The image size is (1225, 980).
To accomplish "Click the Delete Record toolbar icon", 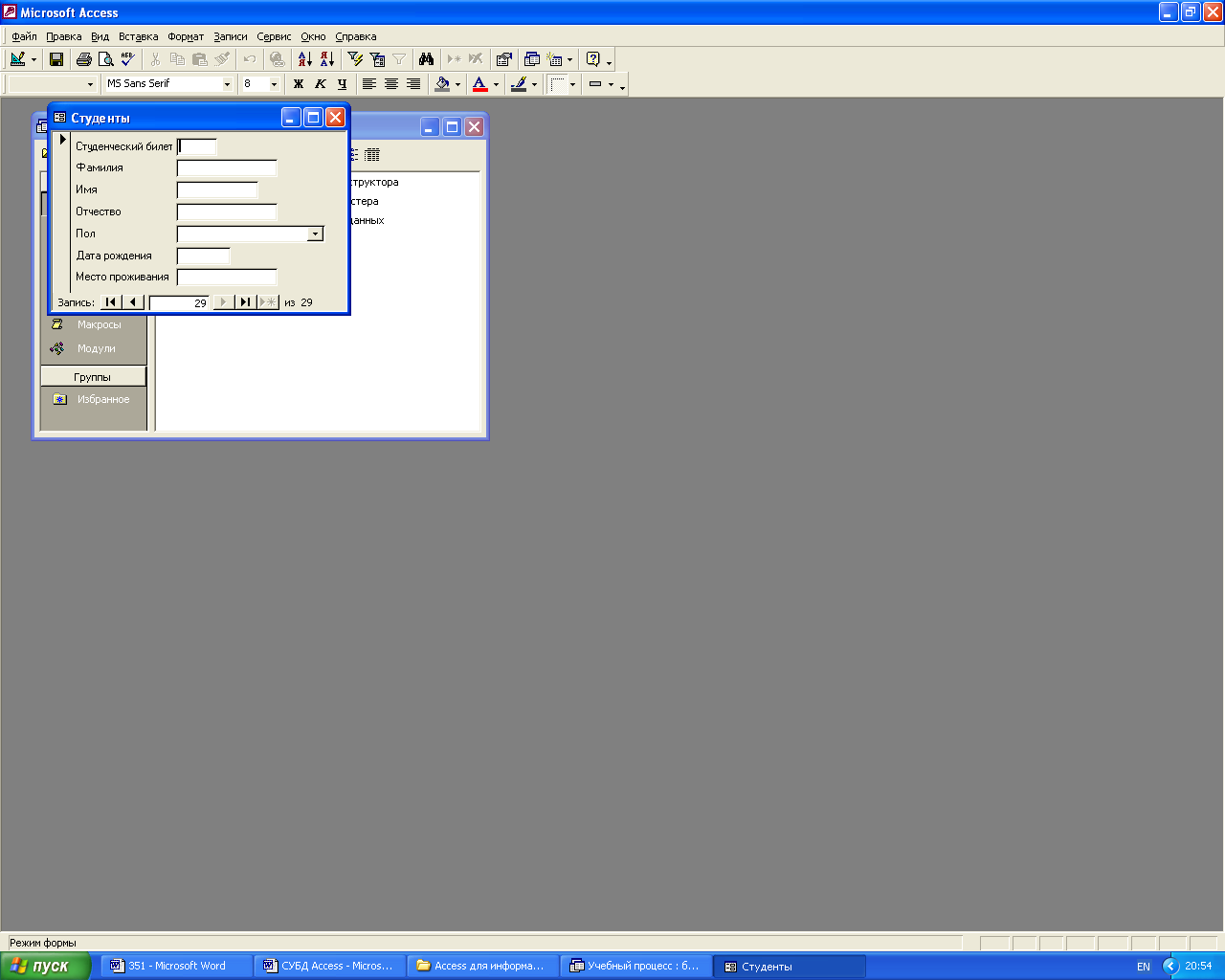I will click(x=476, y=59).
